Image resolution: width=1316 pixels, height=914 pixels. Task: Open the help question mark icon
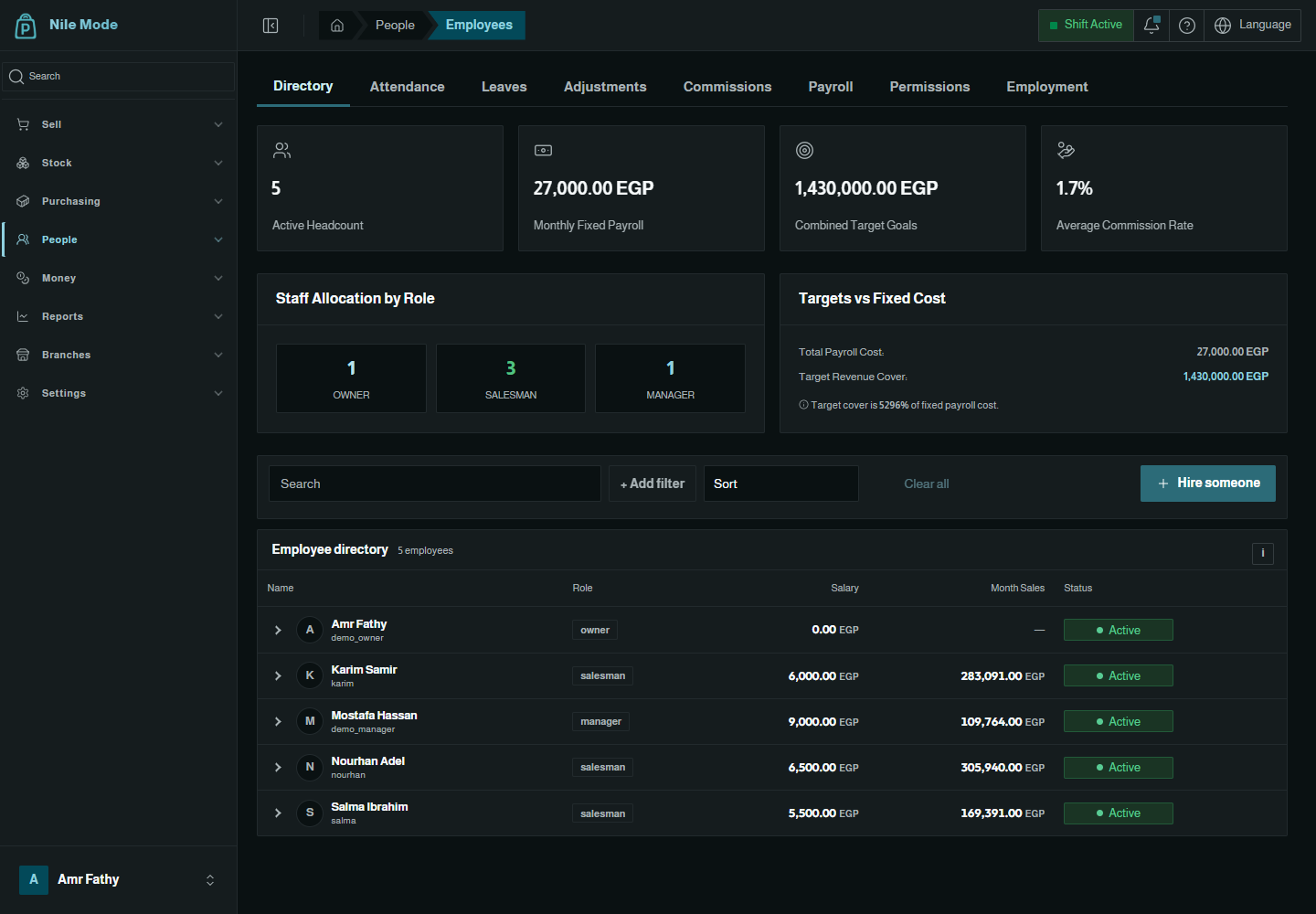1187,26
